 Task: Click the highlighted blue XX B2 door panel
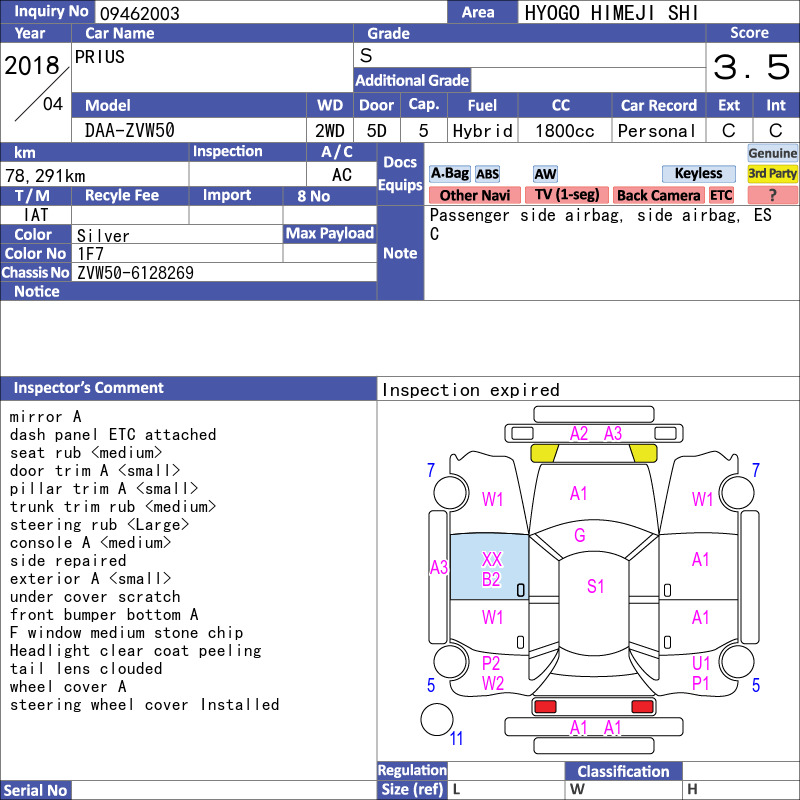coord(489,567)
